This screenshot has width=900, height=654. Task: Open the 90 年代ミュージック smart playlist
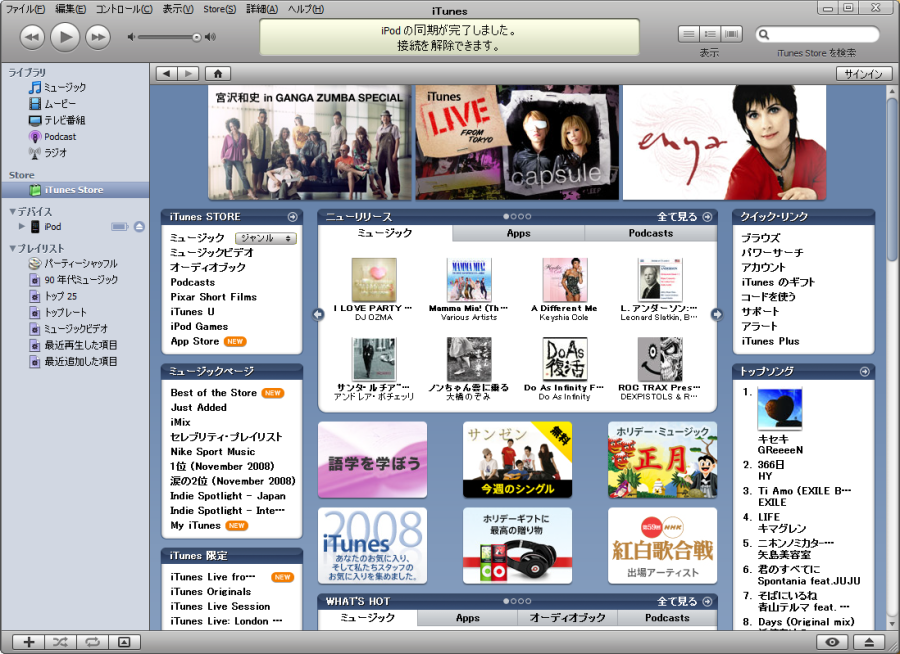[x=75, y=280]
